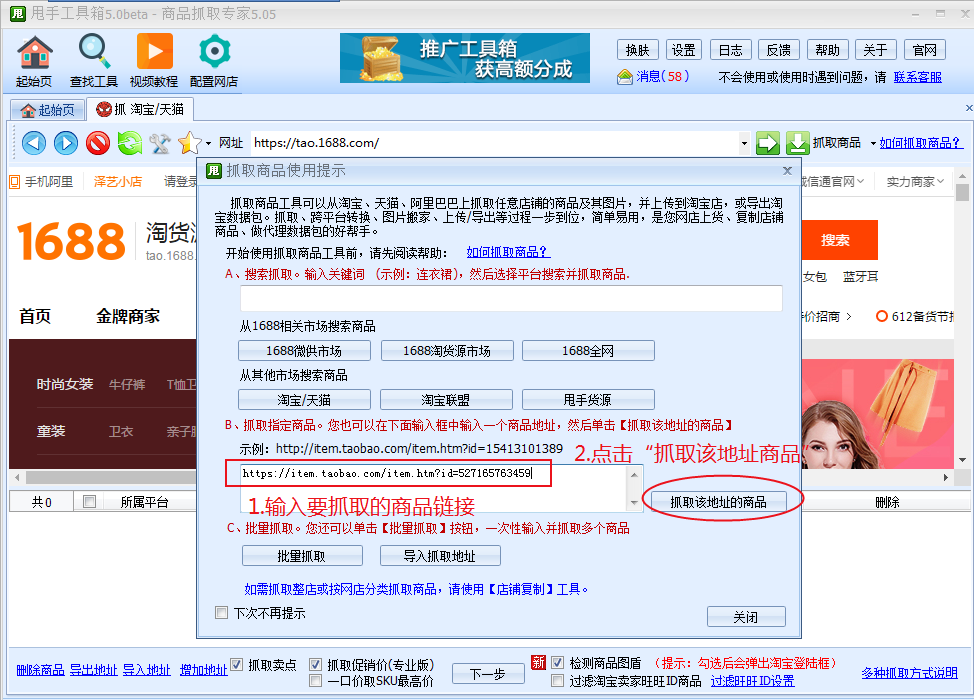
Task: Switch to the 淘宝/天猫 tab
Action: point(140,110)
